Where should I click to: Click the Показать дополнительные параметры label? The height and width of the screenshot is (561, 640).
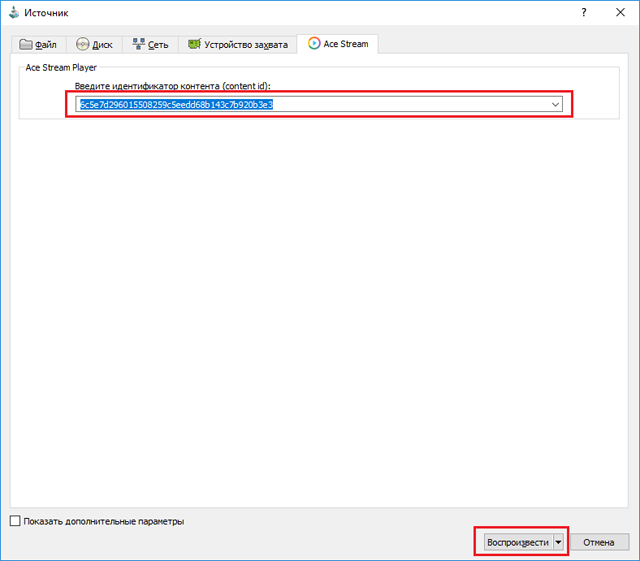tap(104, 521)
